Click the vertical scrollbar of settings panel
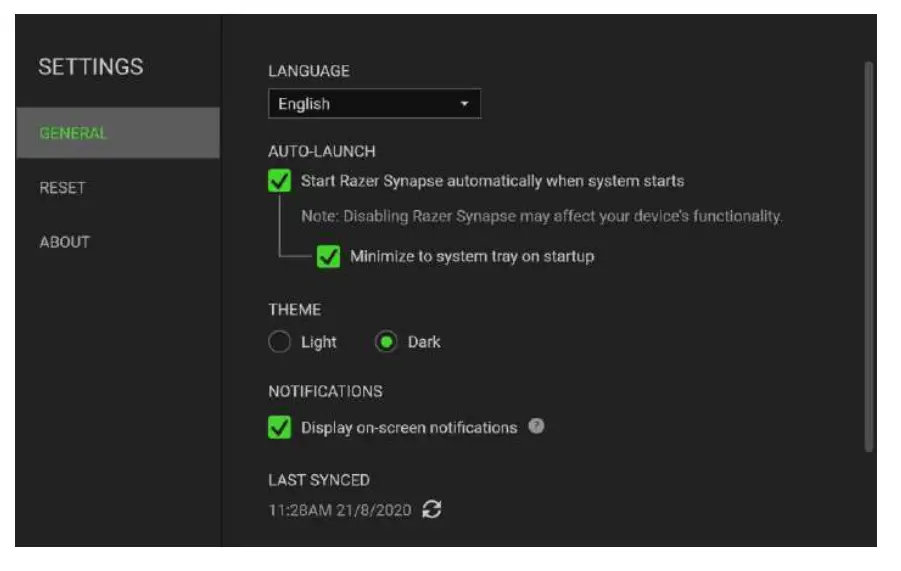The height and width of the screenshot is (571, 901). click(869, 257)
